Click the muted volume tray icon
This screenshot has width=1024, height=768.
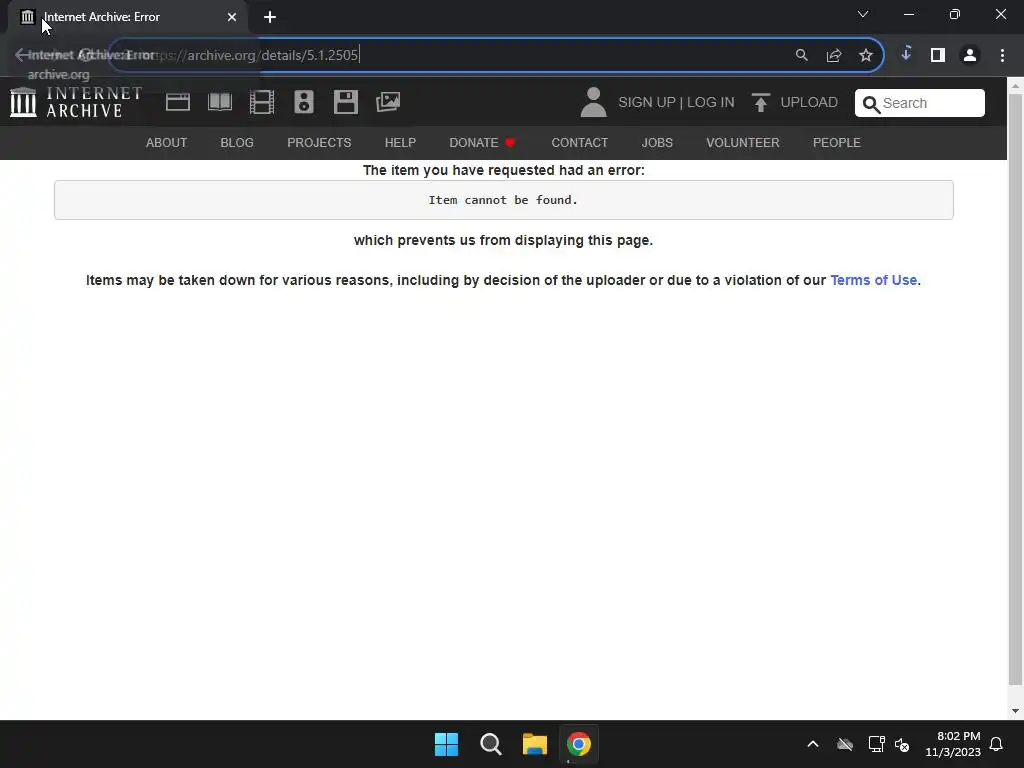[902, 744]
